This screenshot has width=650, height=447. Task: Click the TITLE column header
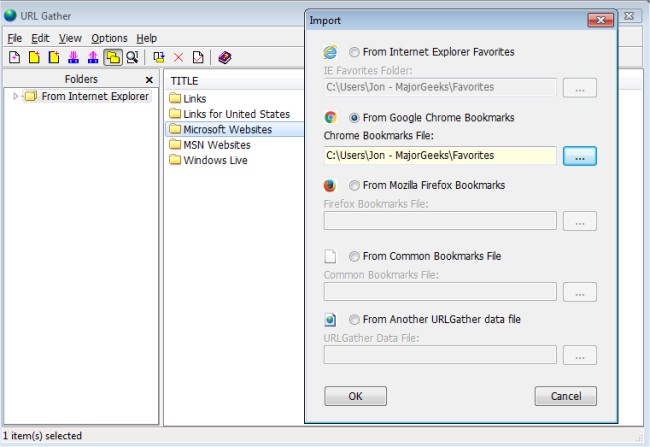(x=184, y=81)
